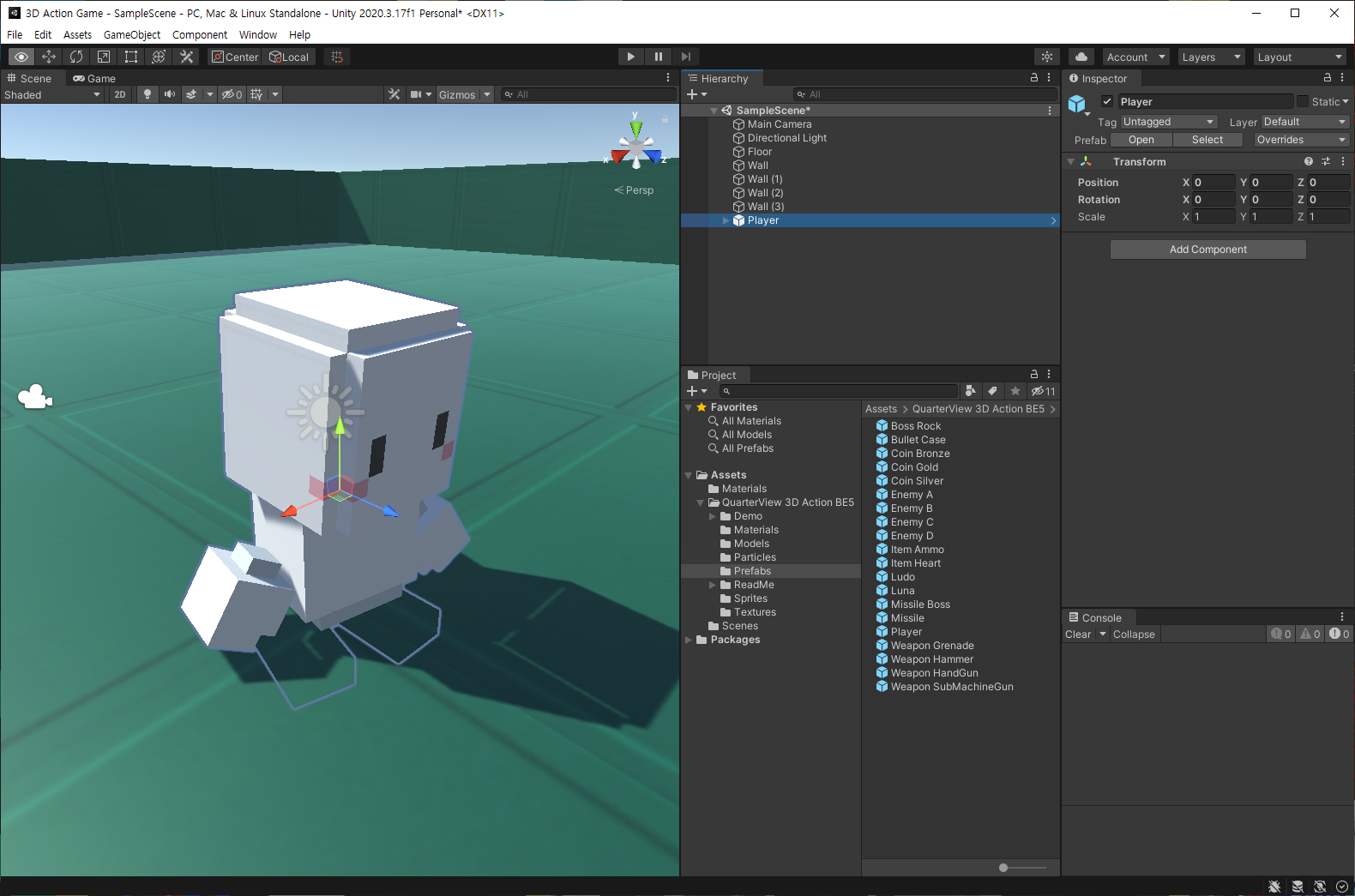Click the Position X input field
Screen dimensions: 1355x896
point(1214,183)
